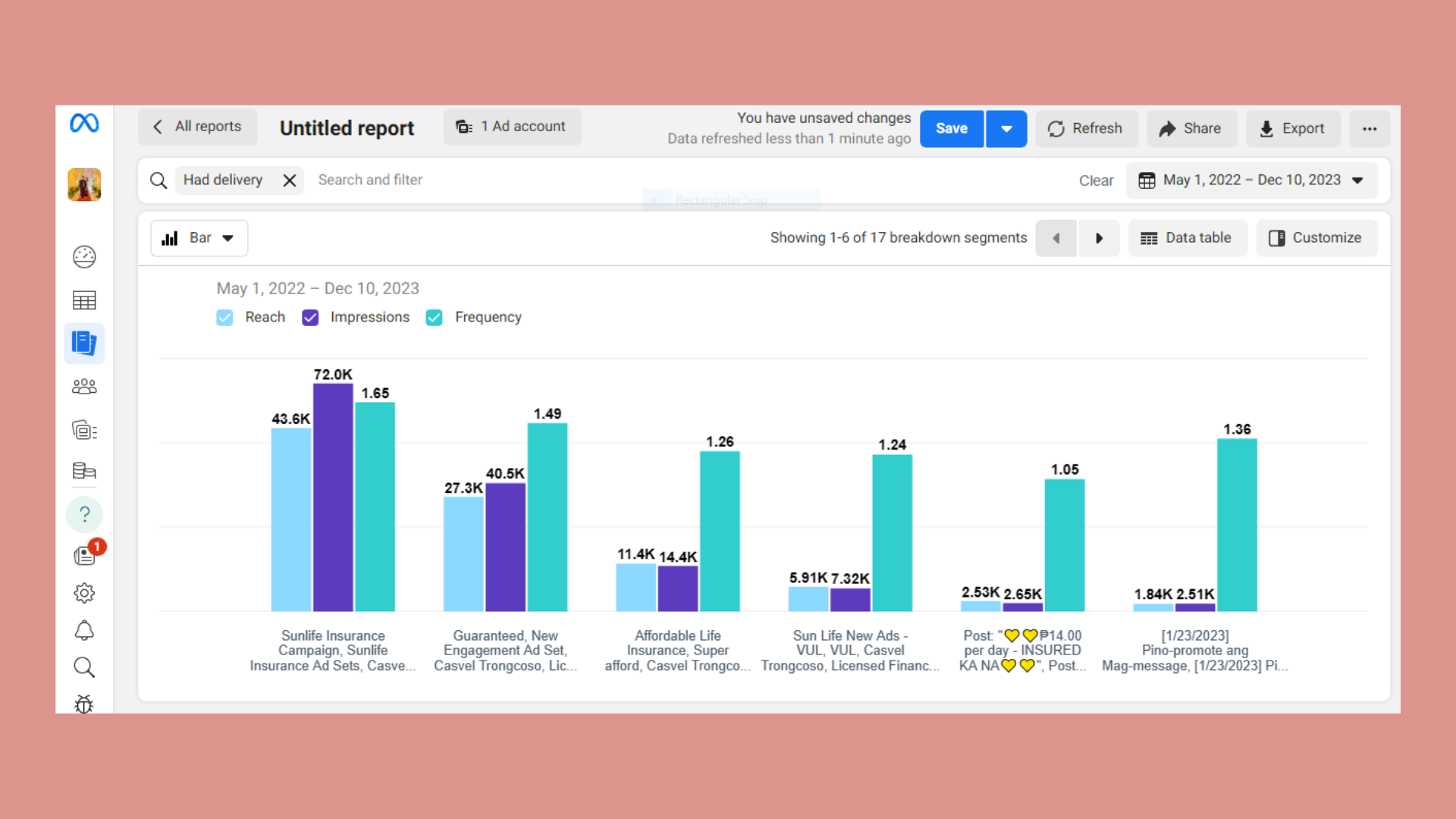
Task: Open the help question mark icon
Action: coord(84,514)
